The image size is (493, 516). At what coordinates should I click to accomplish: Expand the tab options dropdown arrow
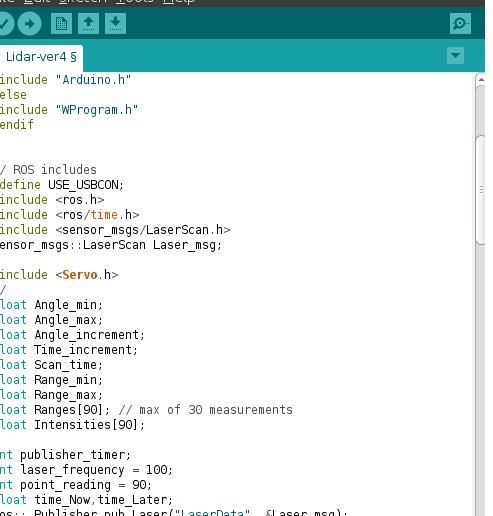455,55
